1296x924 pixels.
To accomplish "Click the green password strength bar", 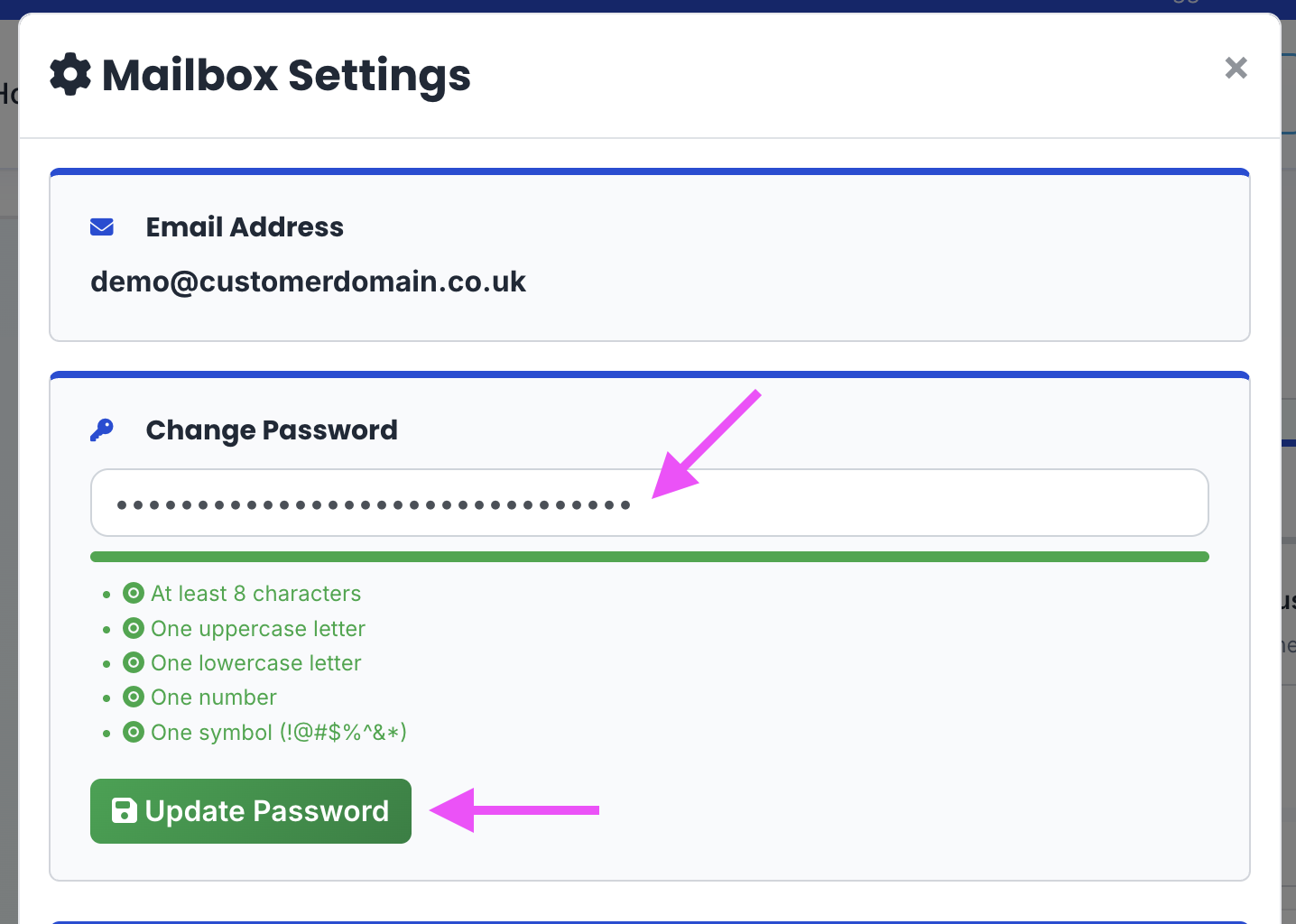I will coord(649,557).
